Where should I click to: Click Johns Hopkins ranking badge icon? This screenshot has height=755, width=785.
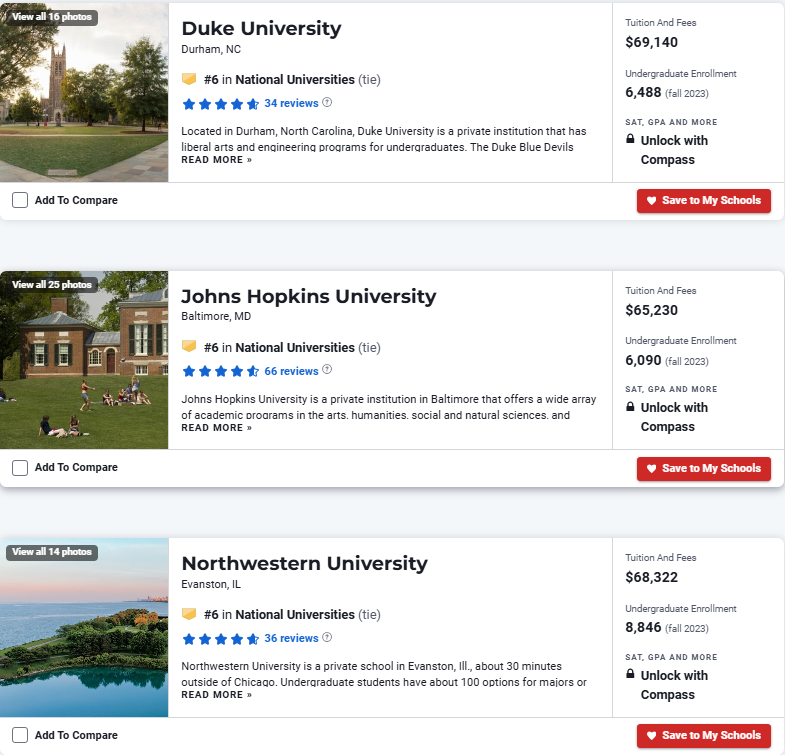[189, 347]
